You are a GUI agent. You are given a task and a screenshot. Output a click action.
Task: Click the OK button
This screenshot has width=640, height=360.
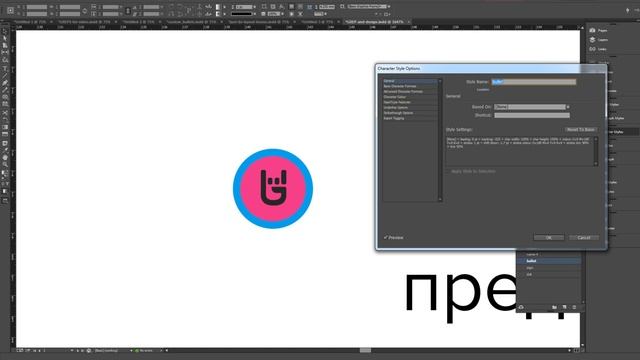tap(549, 238)
